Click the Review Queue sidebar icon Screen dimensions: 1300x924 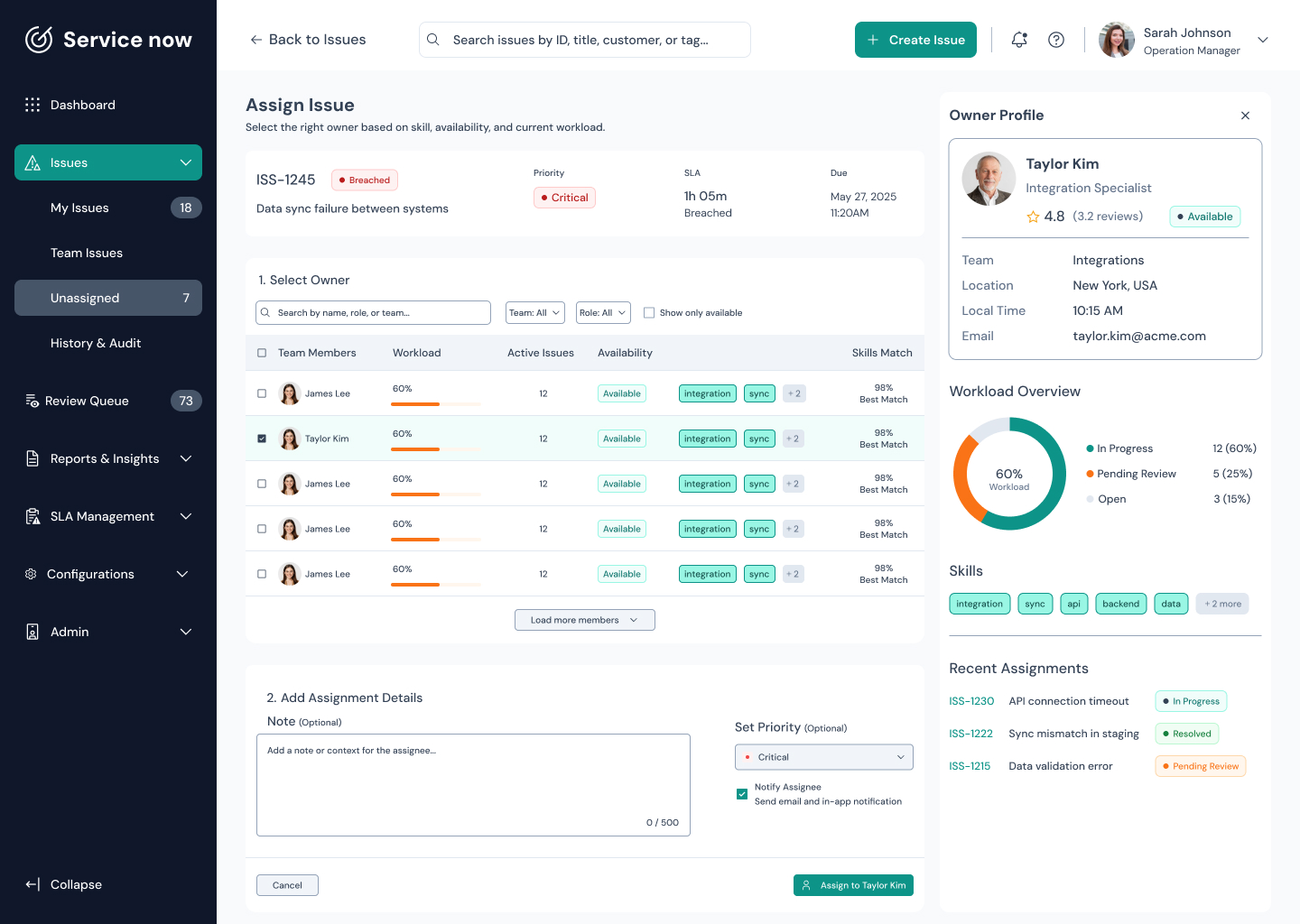click(x=32, y=401)
